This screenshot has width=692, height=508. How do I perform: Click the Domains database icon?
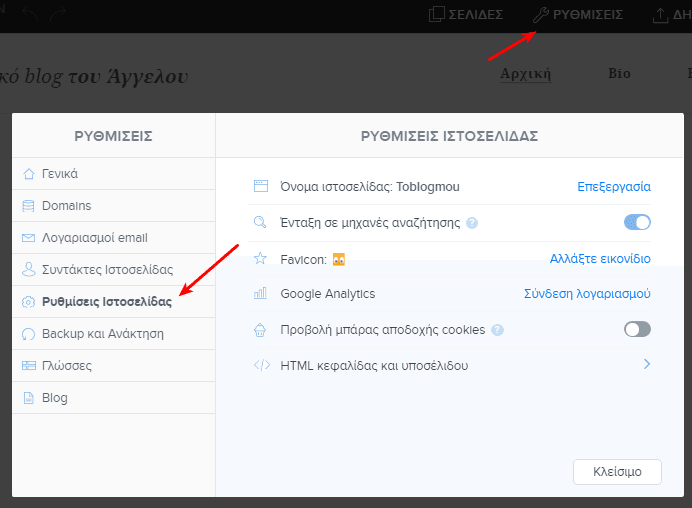(x=28, y=206)
